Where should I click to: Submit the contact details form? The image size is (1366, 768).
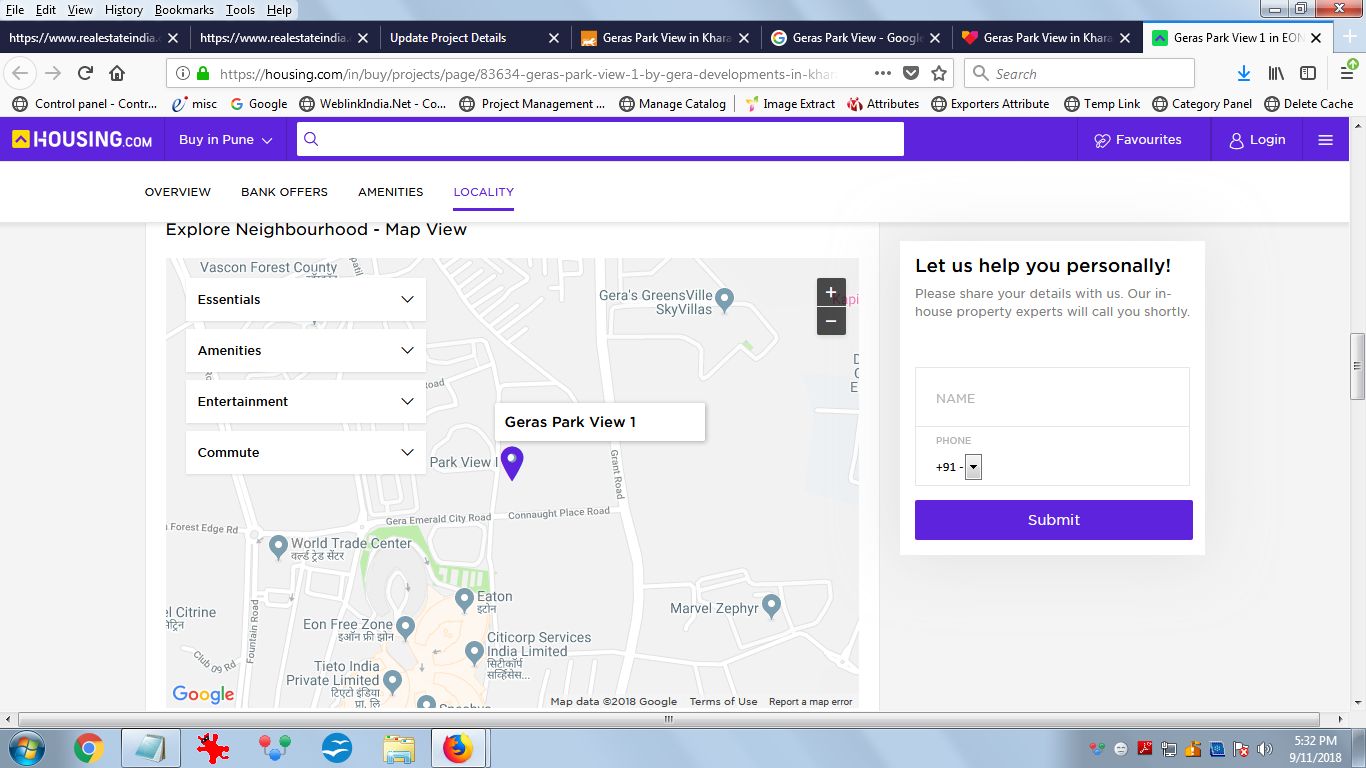point(1054,520)
